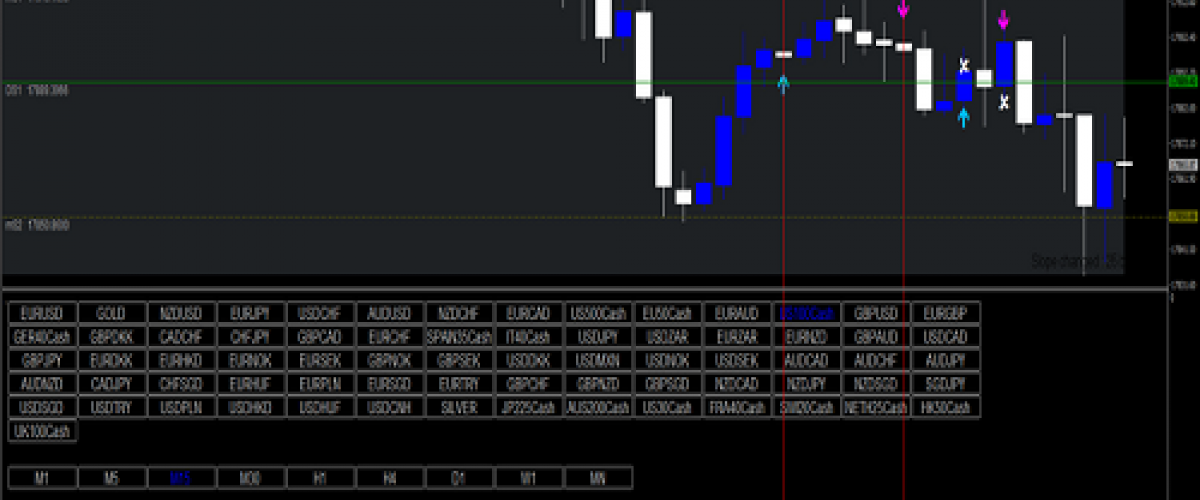The image size is (1200, 500).
Task: Switch to the UK100Cash symbol
Action: pos(42,431)
